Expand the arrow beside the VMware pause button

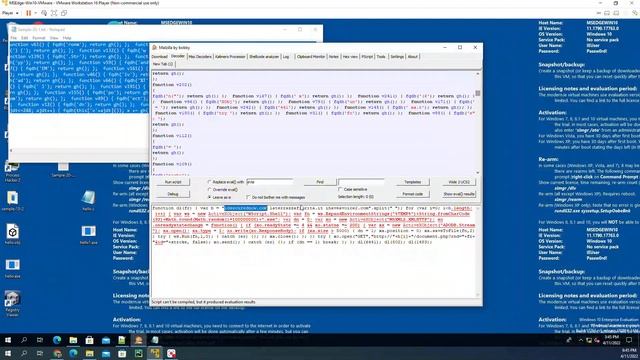pyautogui.click(x=36, y=13)
